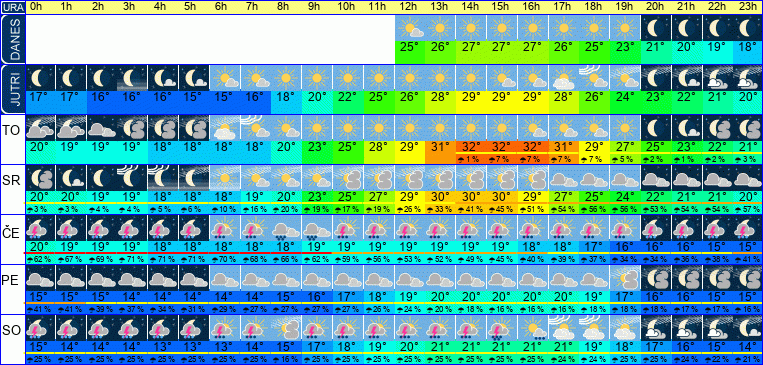Screen dimensions: 763x365
Task: Click the 16 % precipitation for SO 8h
Action: point(286,359)
